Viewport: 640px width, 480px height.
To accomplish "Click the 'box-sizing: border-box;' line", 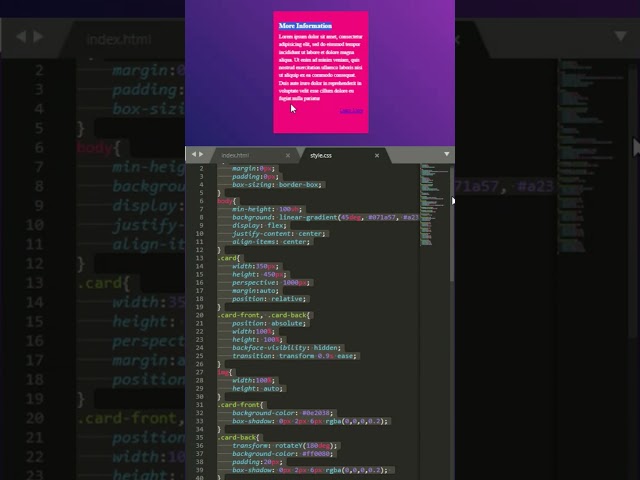I will (277, 184).
